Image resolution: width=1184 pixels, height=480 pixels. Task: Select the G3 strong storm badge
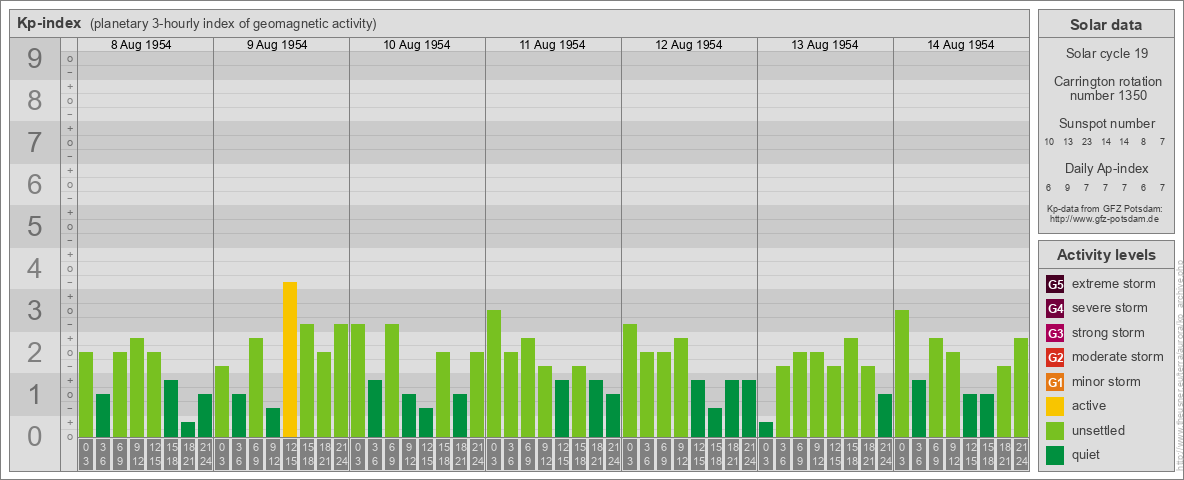pyautogui.click(x=1055, y=333)
